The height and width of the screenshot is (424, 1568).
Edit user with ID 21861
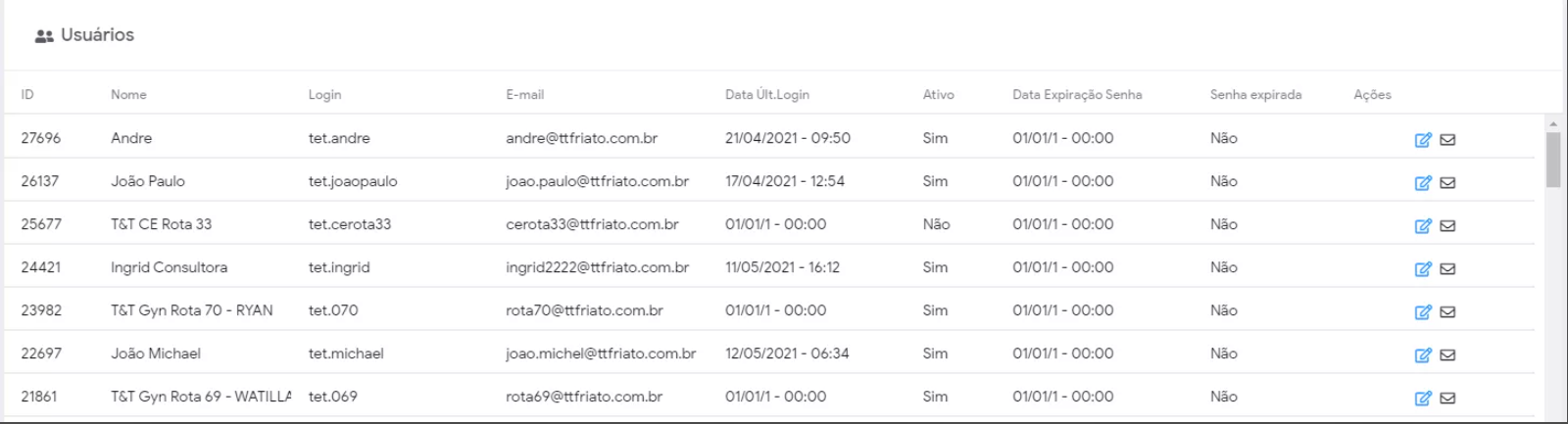click(1423, 399)
